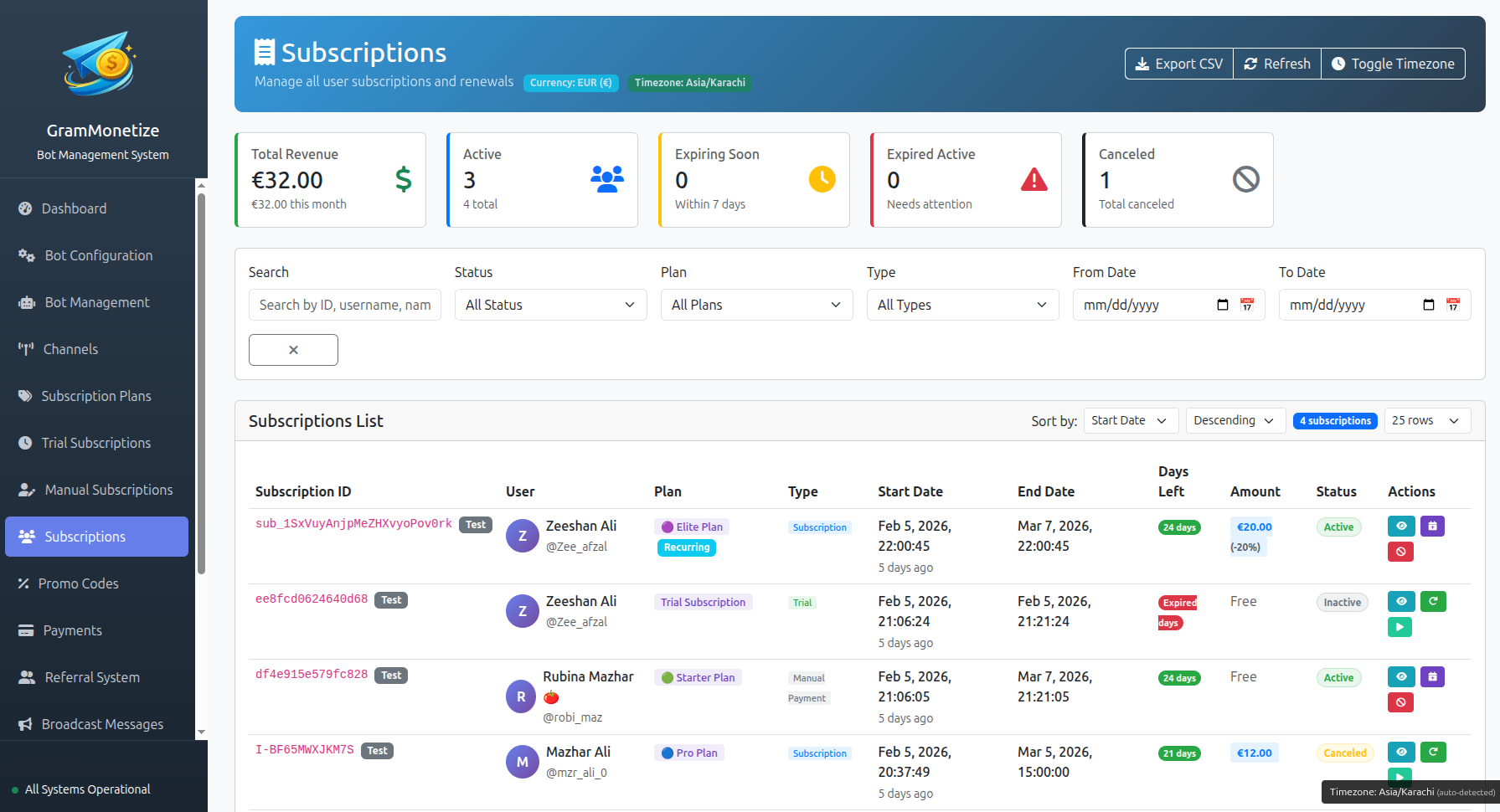Open the Promo Codes section in the sidebar
The height and width of the screenshot is (812, 1500).
(79, 583)
